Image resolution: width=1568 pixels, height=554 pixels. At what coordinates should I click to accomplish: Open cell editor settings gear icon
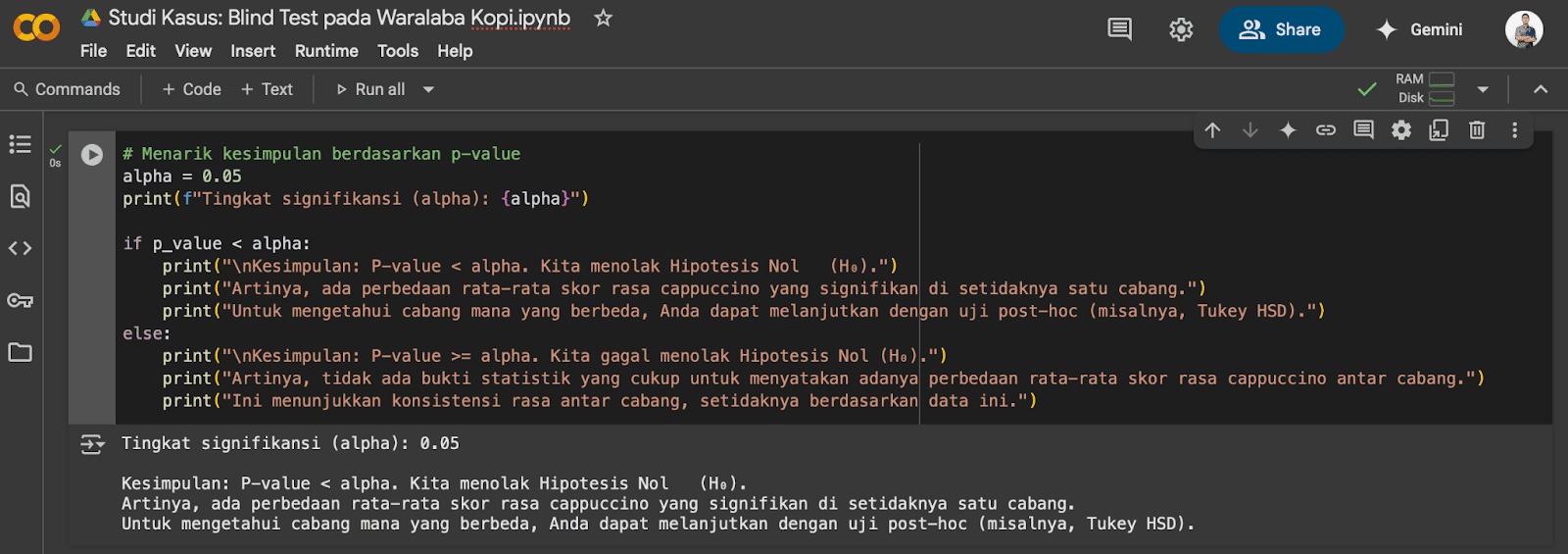(1401, 130)
